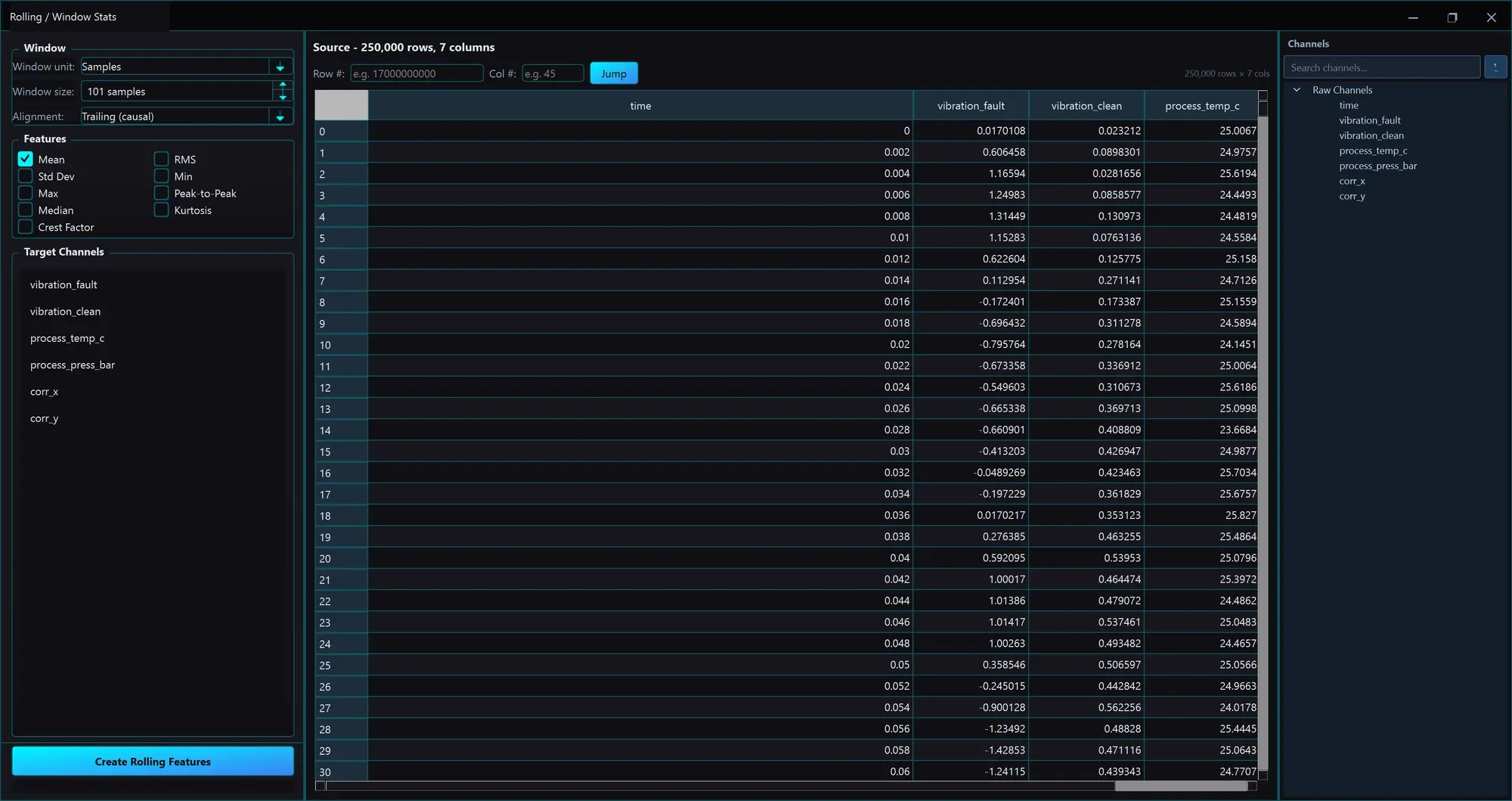Select corr_y in Channels tree
This screenshot has height=801, width=1512.
coord(1352,196)
